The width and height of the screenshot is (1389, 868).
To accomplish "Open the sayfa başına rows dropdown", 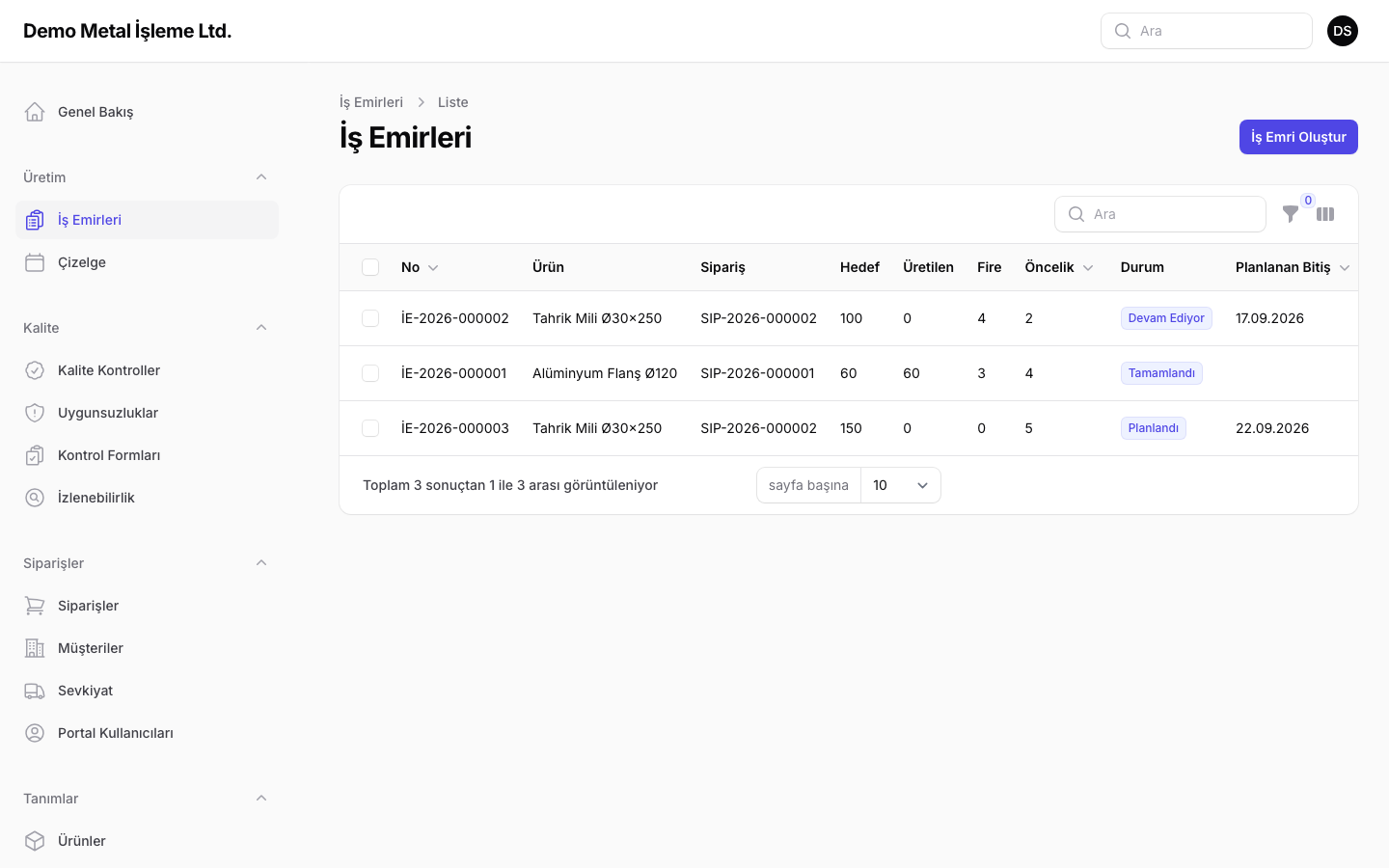I will (901, 485).
